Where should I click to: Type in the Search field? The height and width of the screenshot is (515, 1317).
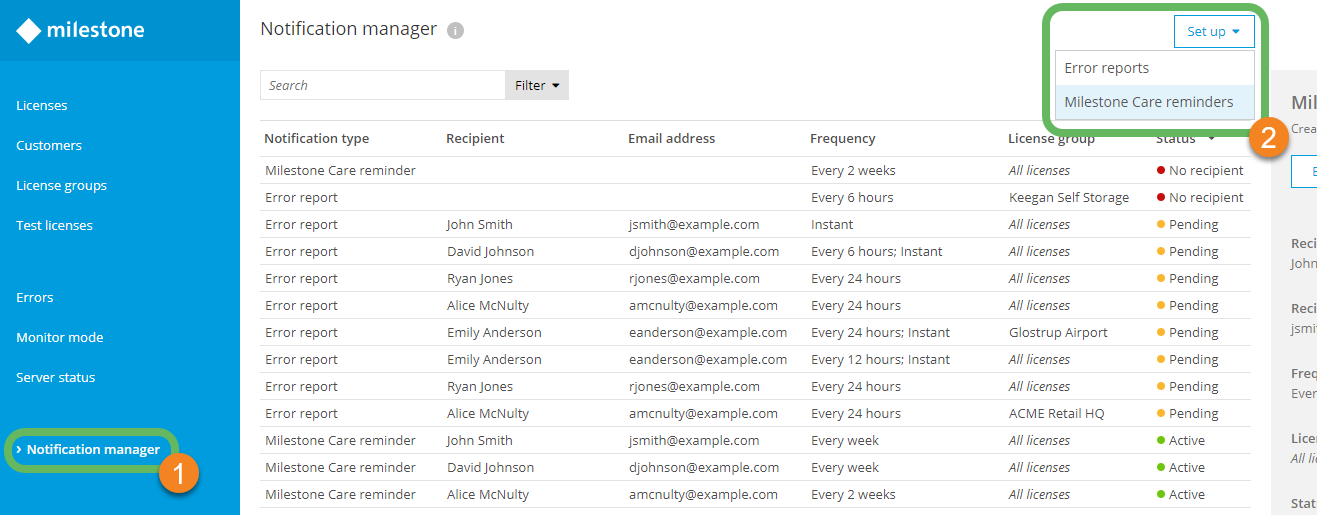pos(382,86)
